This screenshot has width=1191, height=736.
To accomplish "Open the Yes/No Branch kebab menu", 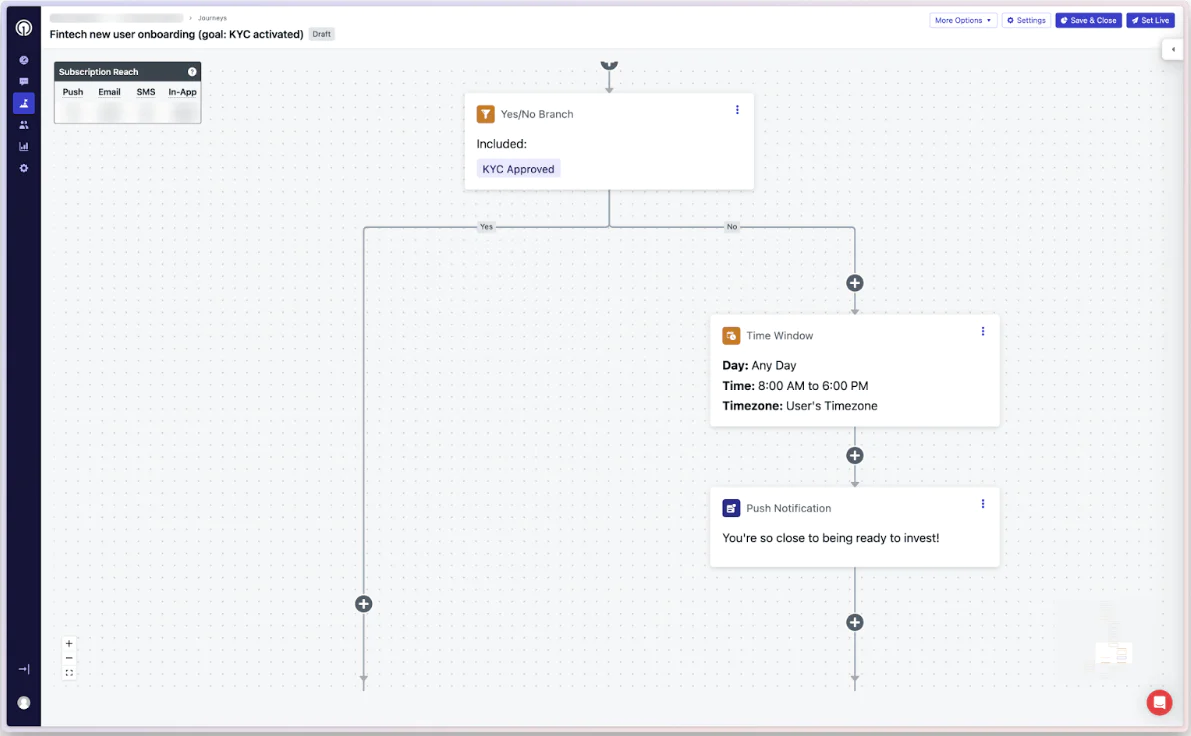I will [737, 110].
